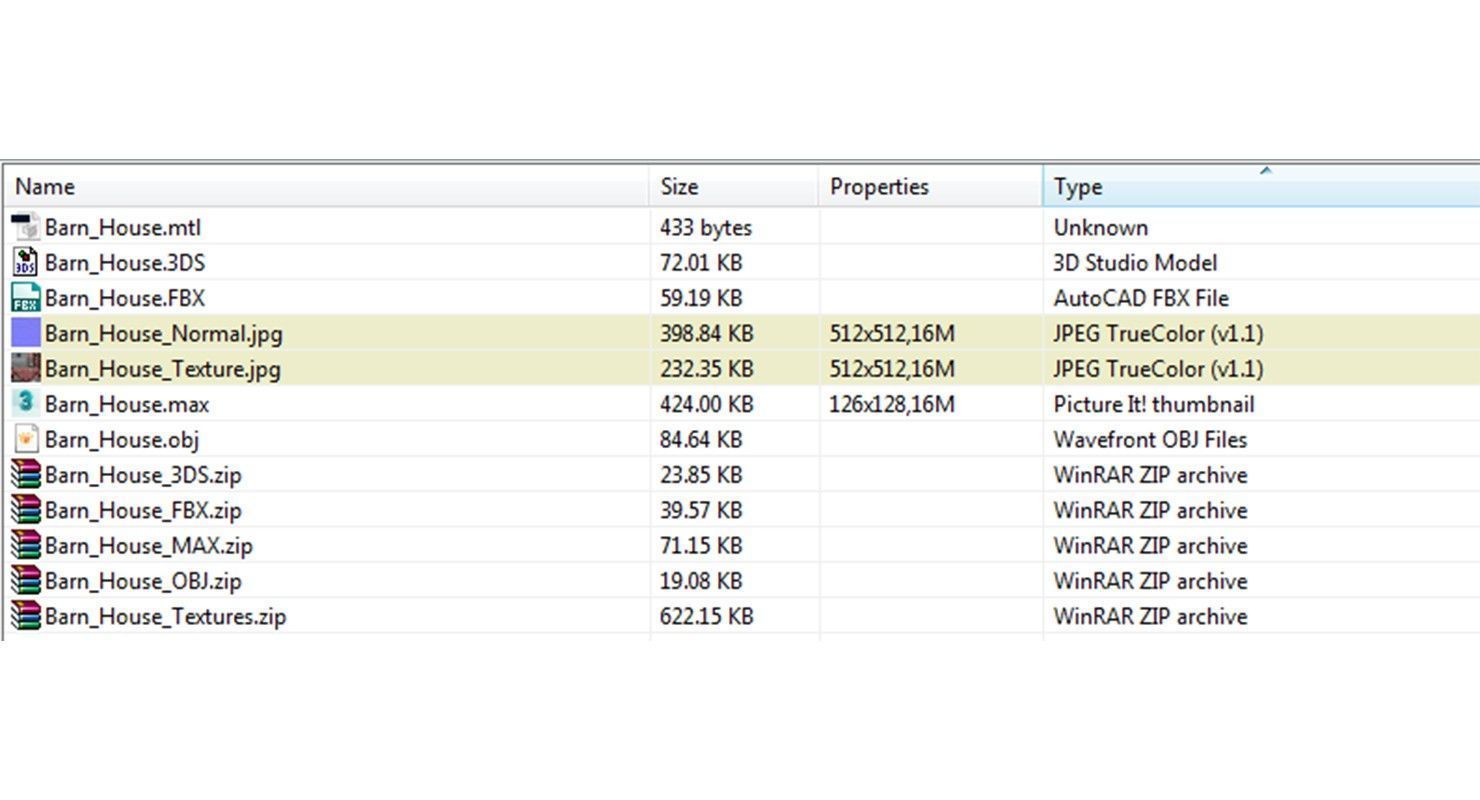Click the Barn_House_OBJ.zip archive icon

(26, 581)
